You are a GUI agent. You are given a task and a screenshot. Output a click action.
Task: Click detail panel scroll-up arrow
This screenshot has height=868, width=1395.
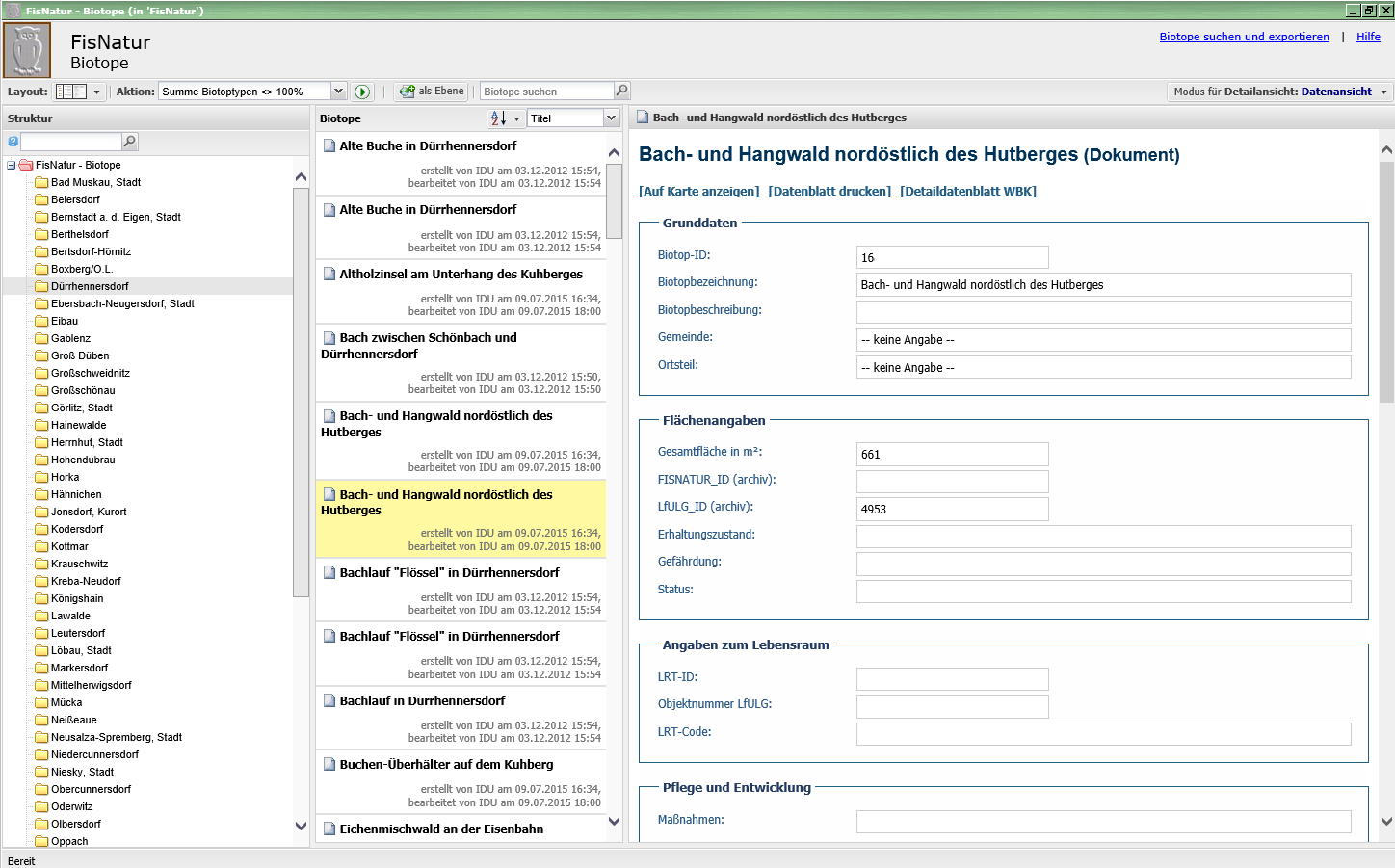[x=1386, y=149]
